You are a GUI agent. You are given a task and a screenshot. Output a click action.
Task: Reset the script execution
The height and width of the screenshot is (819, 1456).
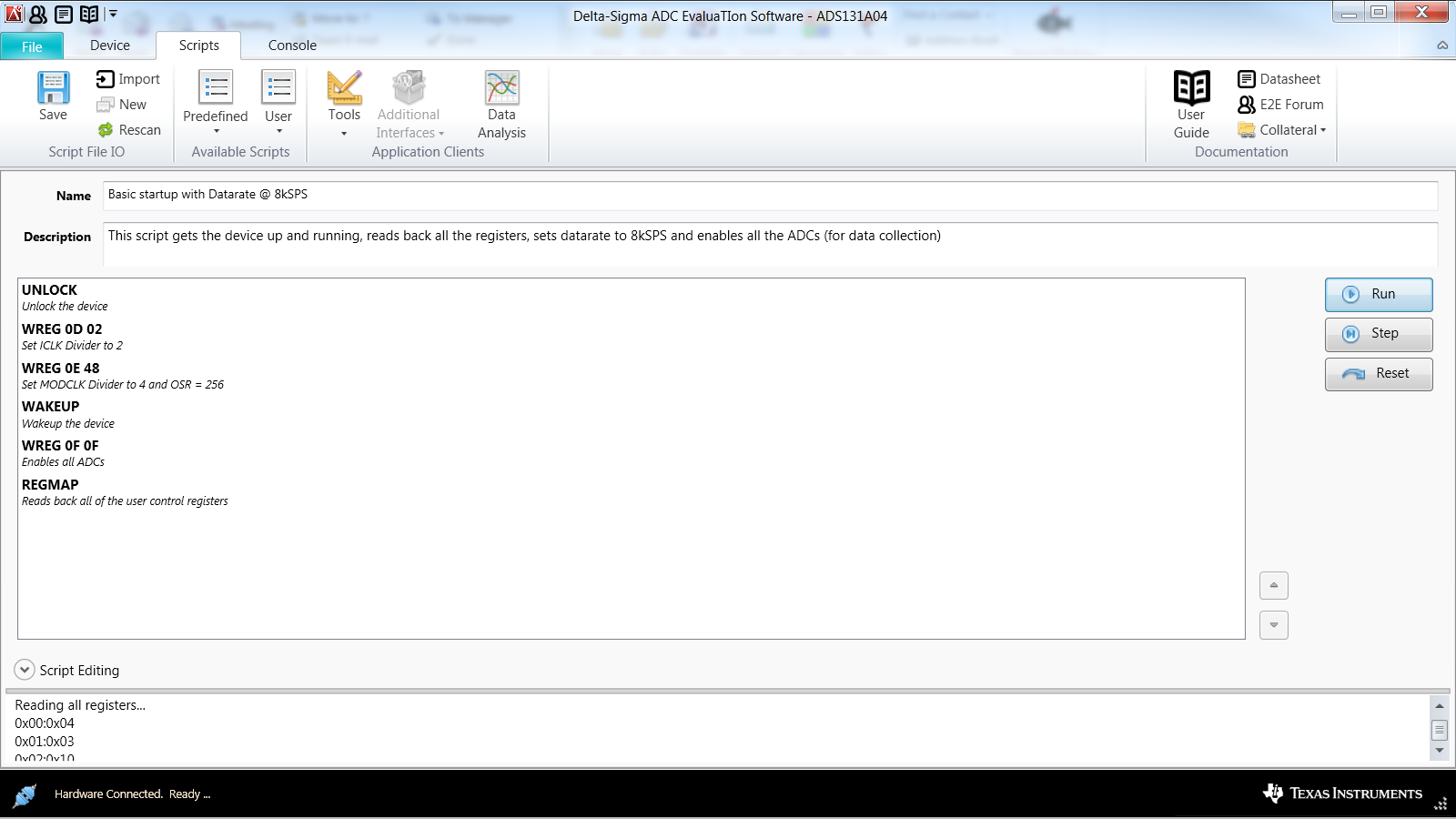pyautogui.click(x=1379, y=374)
